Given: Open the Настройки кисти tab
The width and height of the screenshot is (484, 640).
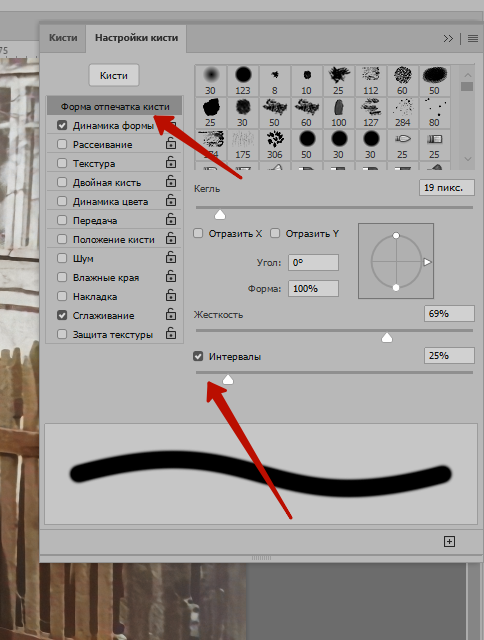Looking at the screenshot, I should [x=136, y=38].
